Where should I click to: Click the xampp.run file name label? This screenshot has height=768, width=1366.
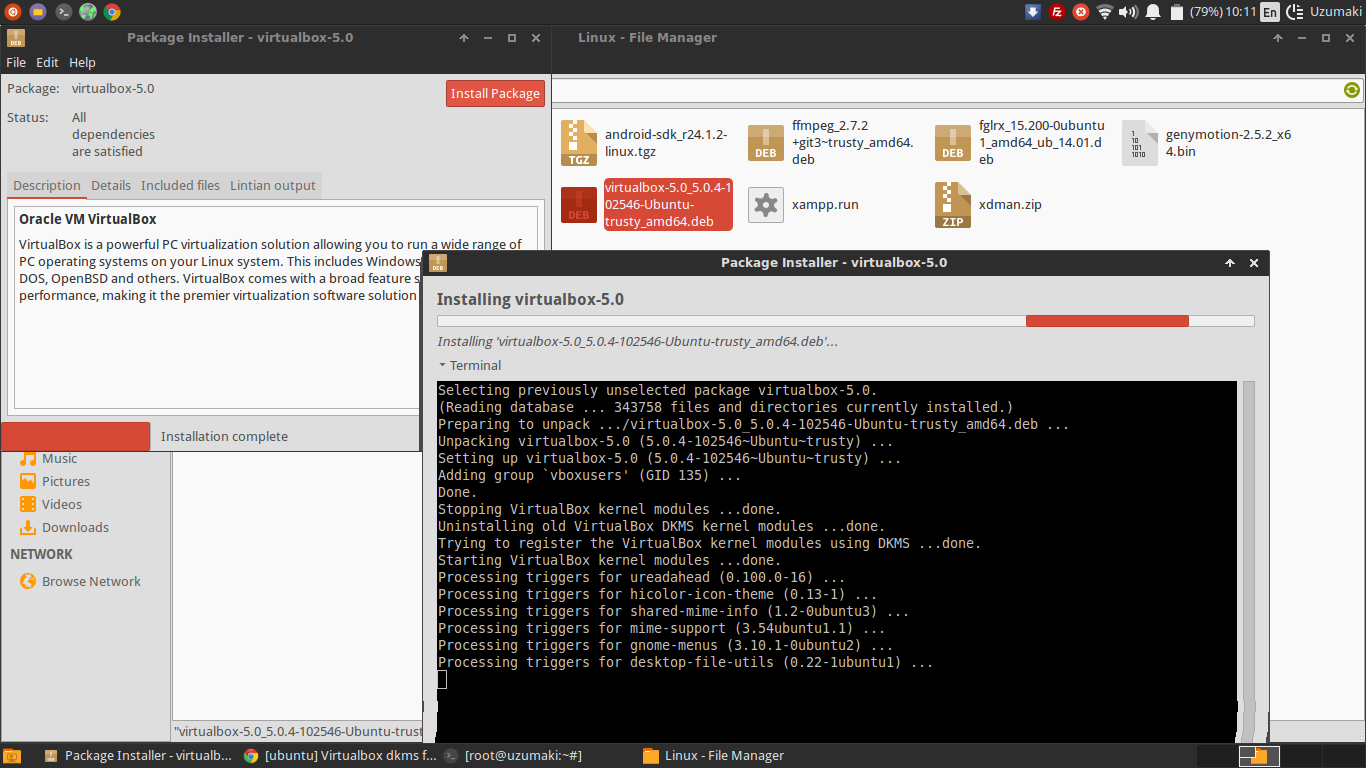point(825,204)
